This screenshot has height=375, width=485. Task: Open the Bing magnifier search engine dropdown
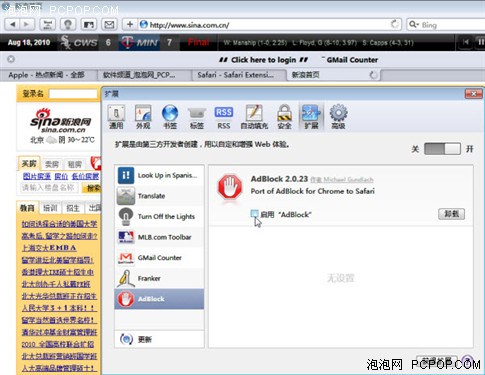pos(414,25)
